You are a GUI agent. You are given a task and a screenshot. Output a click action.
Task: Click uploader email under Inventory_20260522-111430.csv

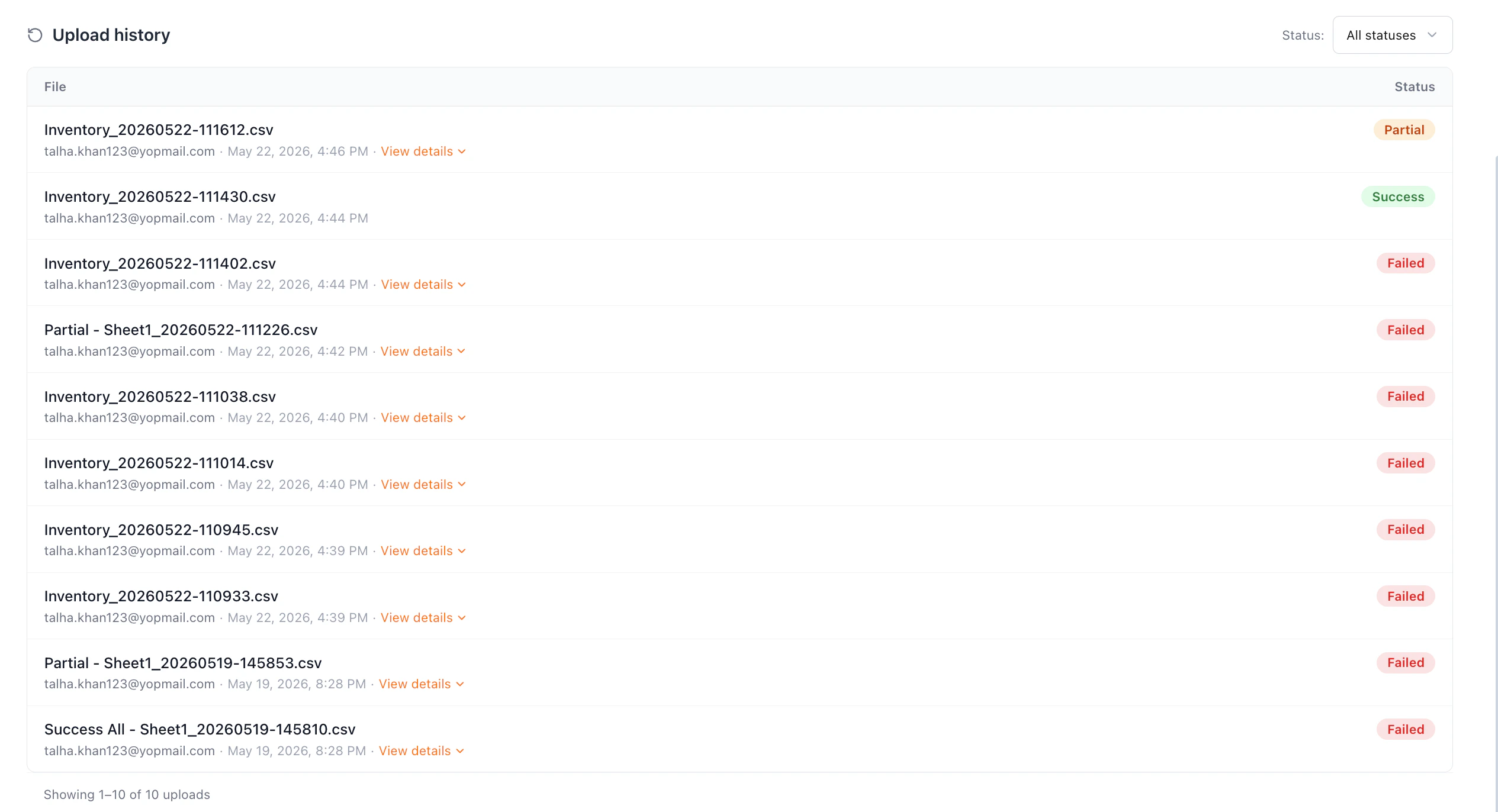click(x=130, y=218)
